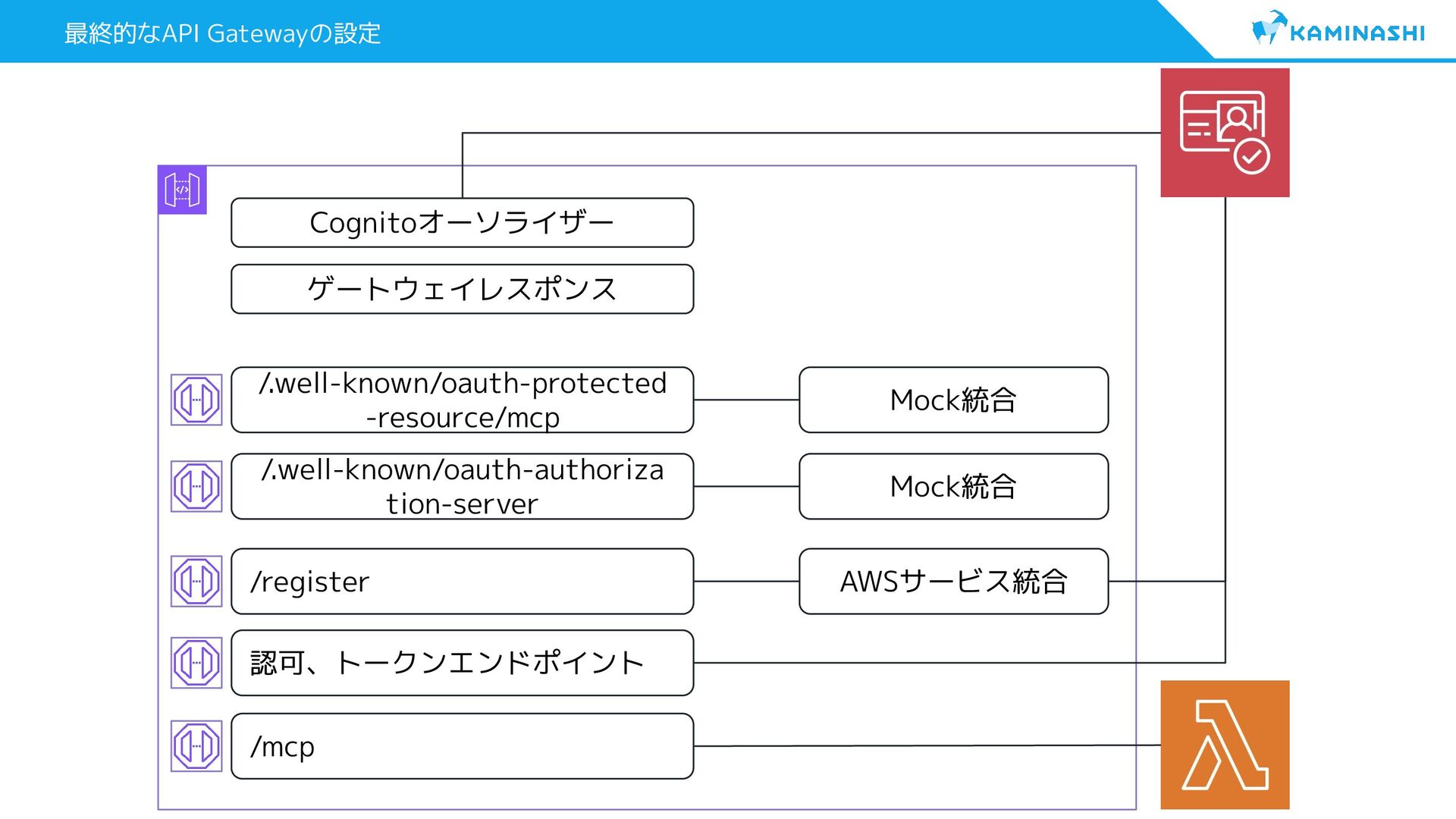Click the orange AWS Lambda icon
Screen dimensions: 1456x819
pyautogui.click(x=1224, y=744)
